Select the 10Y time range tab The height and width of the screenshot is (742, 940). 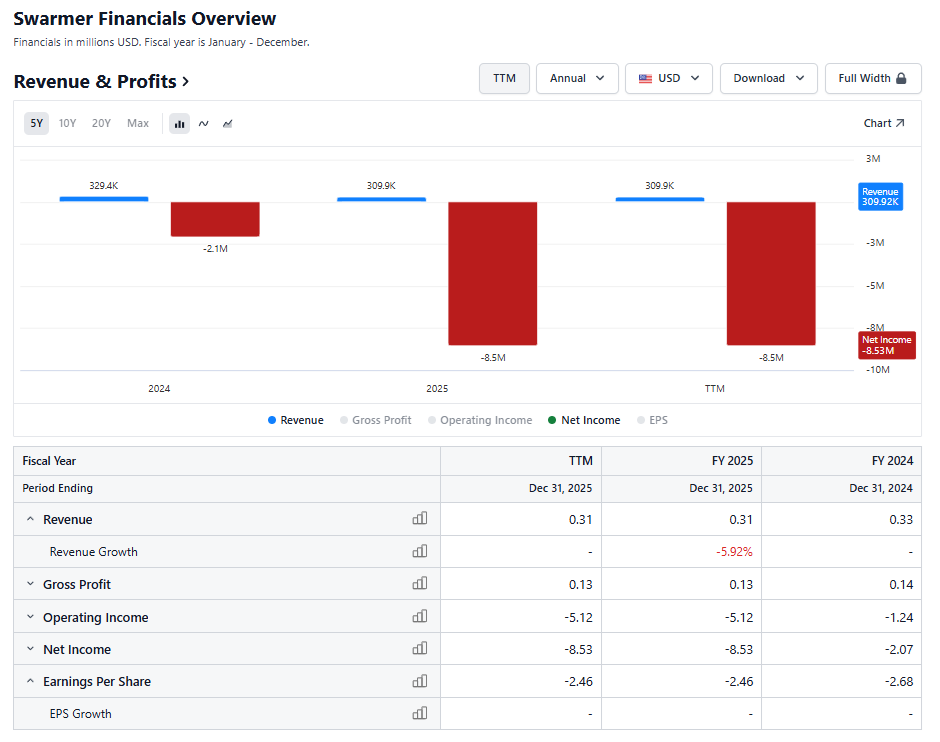(x=67, y=123)
